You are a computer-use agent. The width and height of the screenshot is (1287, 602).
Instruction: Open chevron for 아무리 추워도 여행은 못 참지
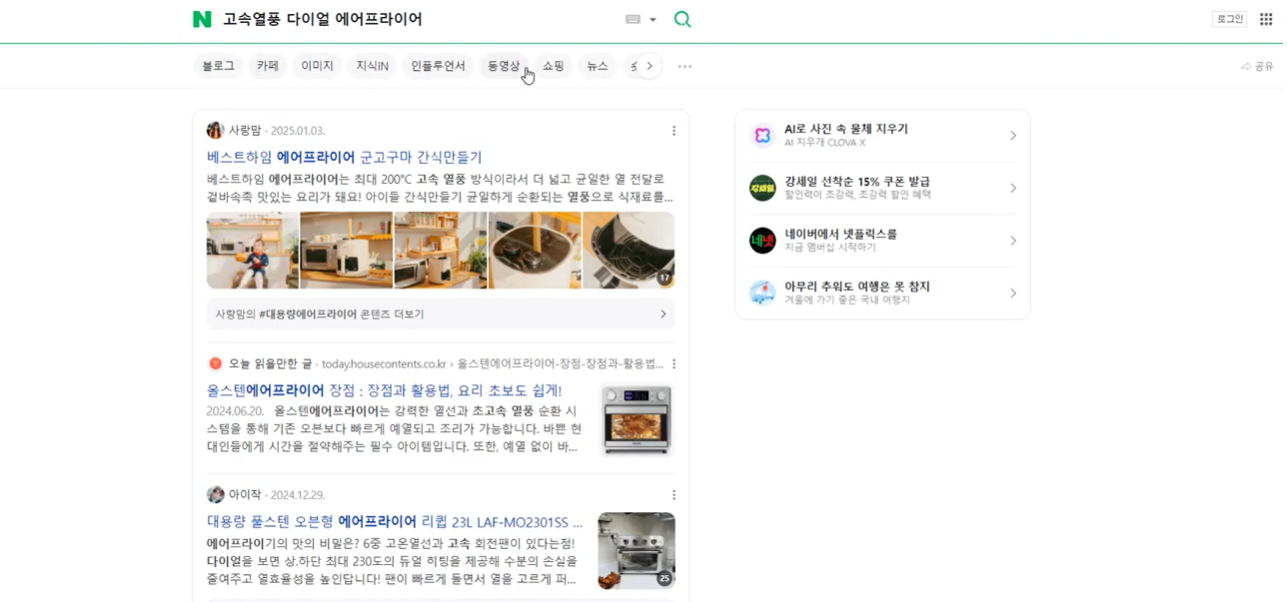tap(1013, 293)
